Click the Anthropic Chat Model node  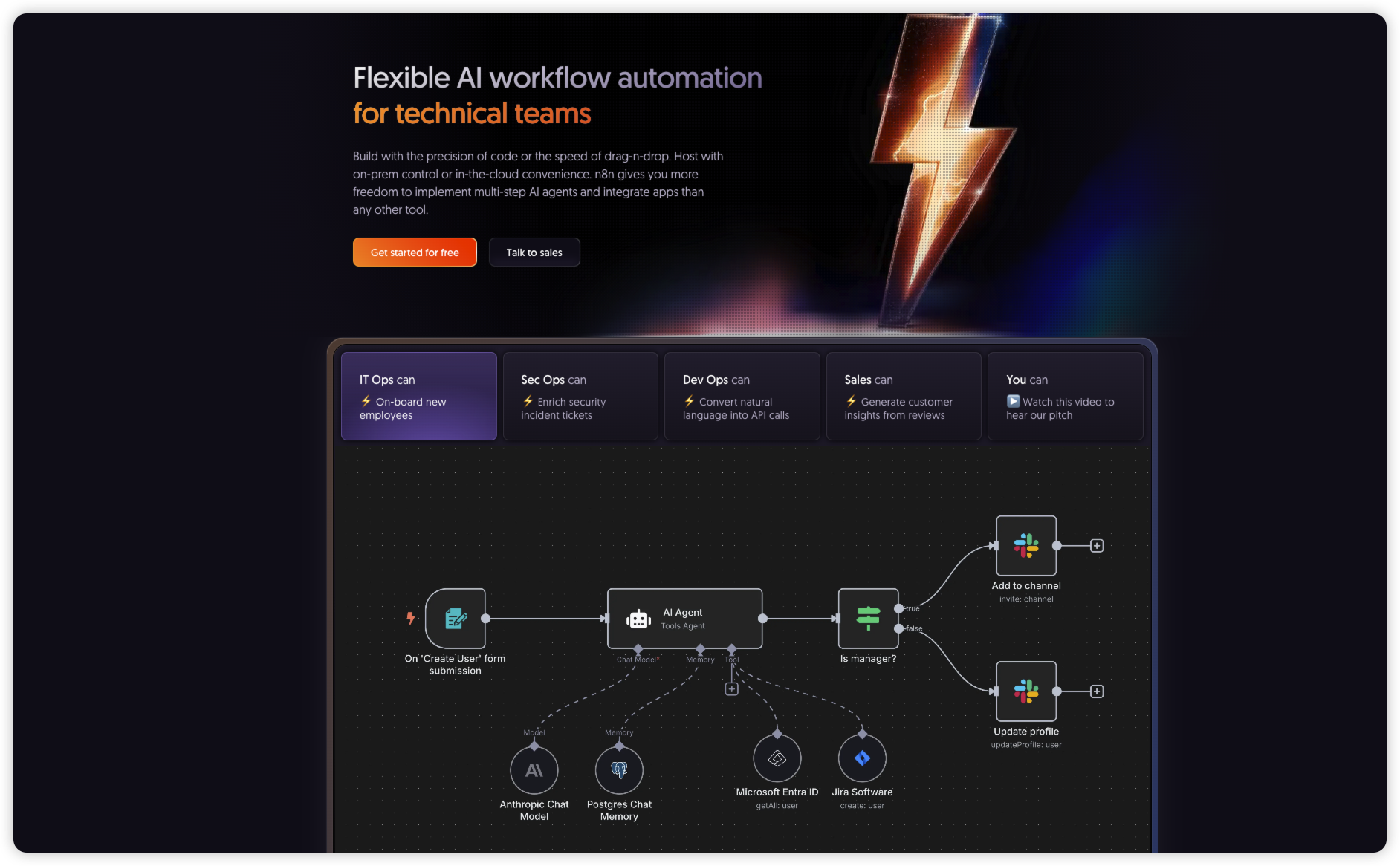click(534, 771)
